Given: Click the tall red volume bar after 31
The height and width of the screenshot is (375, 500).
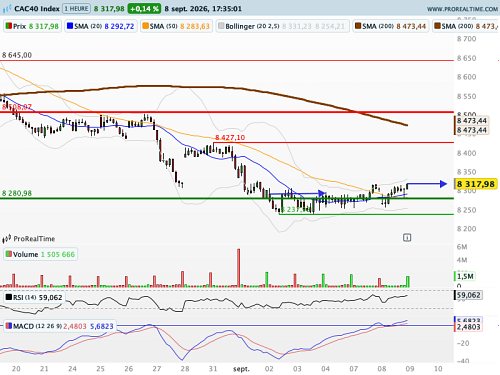Looking at the screenshot, I should coord(239,267).
